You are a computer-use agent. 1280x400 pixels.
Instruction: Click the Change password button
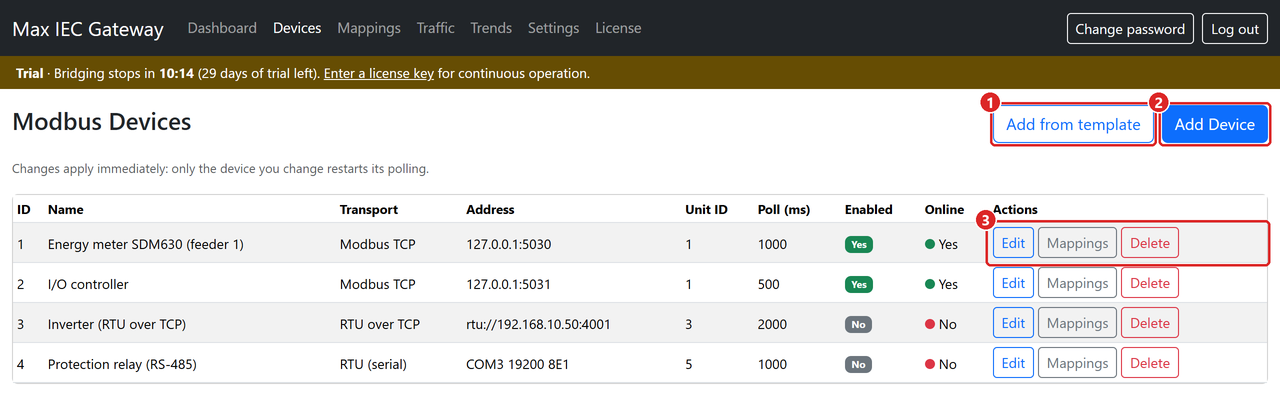(1130, 29)
